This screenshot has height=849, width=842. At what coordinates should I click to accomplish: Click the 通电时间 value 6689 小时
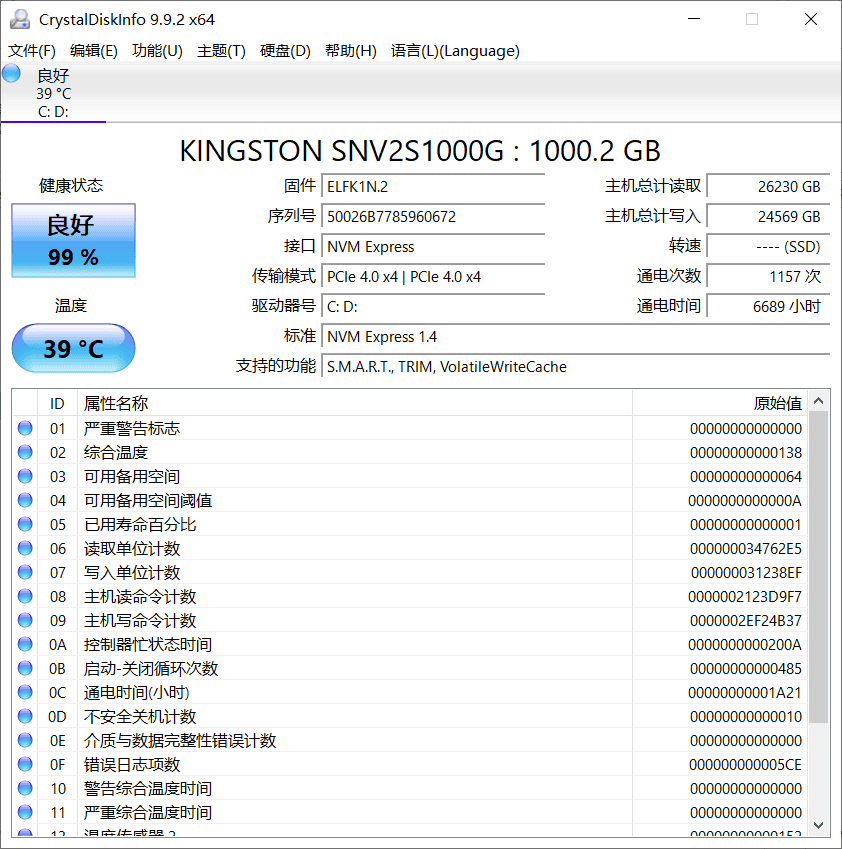tap(768, 307)
